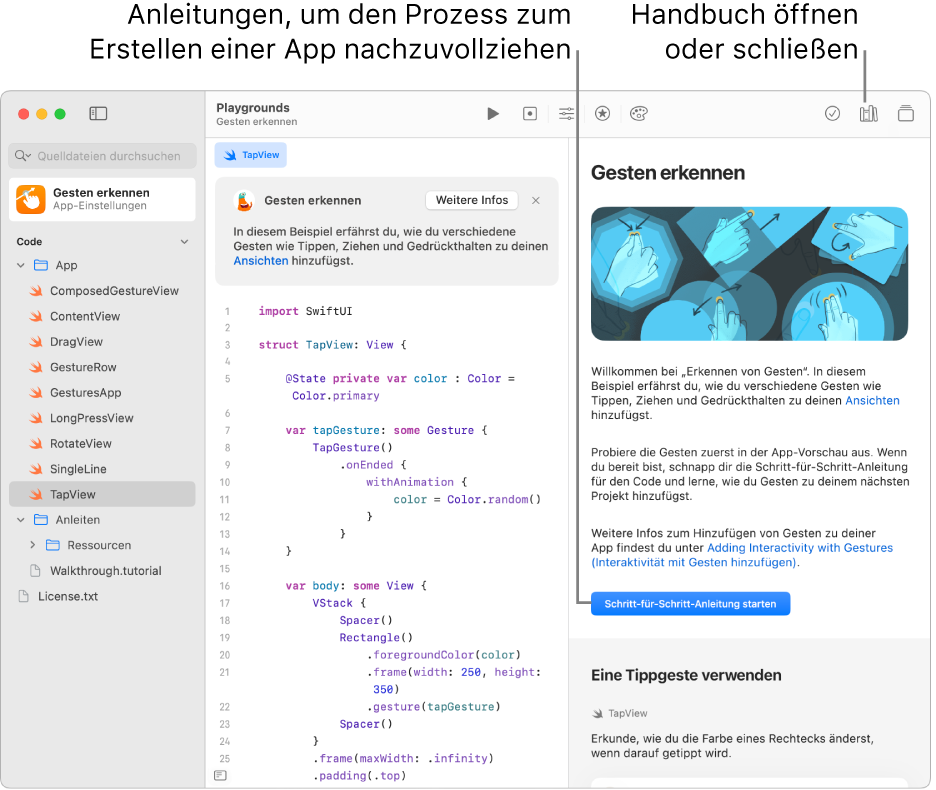936x790 pixels.
Task: Click the document icon beside License.txt
Action: pos(23,597)
